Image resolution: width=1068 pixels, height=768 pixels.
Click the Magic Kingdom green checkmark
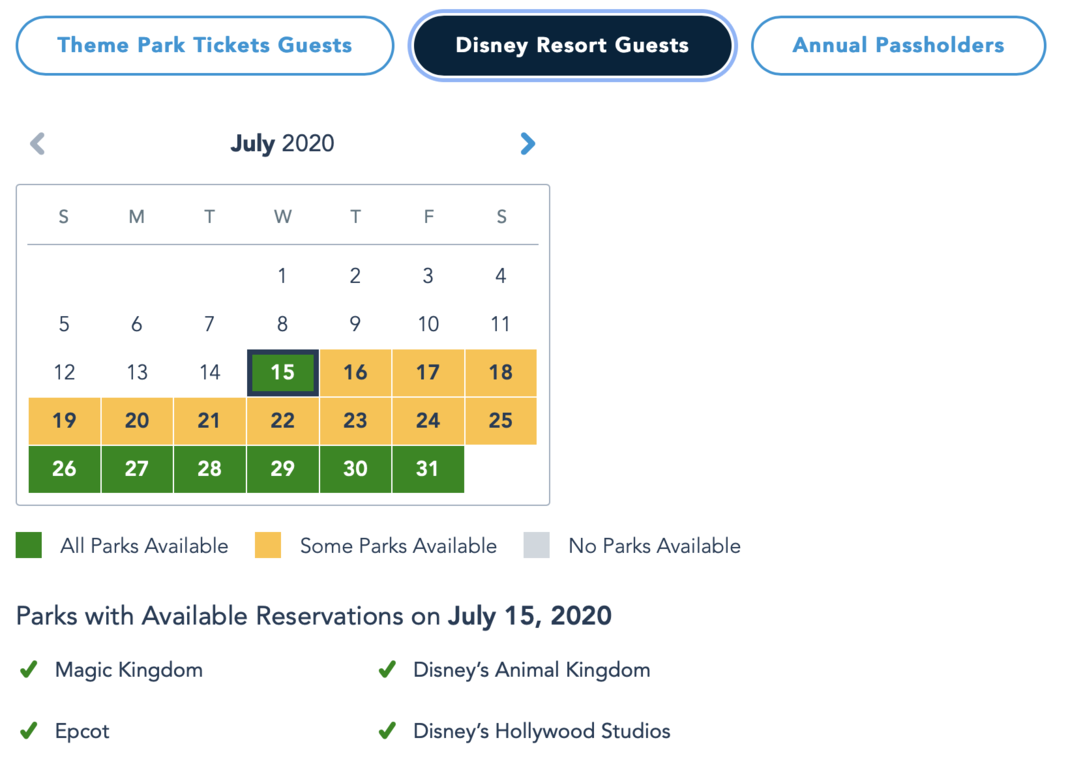[x=29, y=670]
